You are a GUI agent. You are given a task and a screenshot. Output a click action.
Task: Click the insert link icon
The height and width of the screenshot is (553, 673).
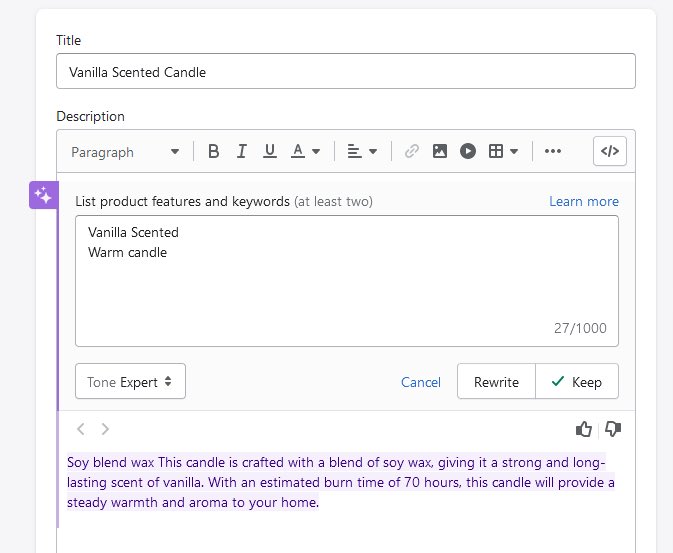point(412,151)
